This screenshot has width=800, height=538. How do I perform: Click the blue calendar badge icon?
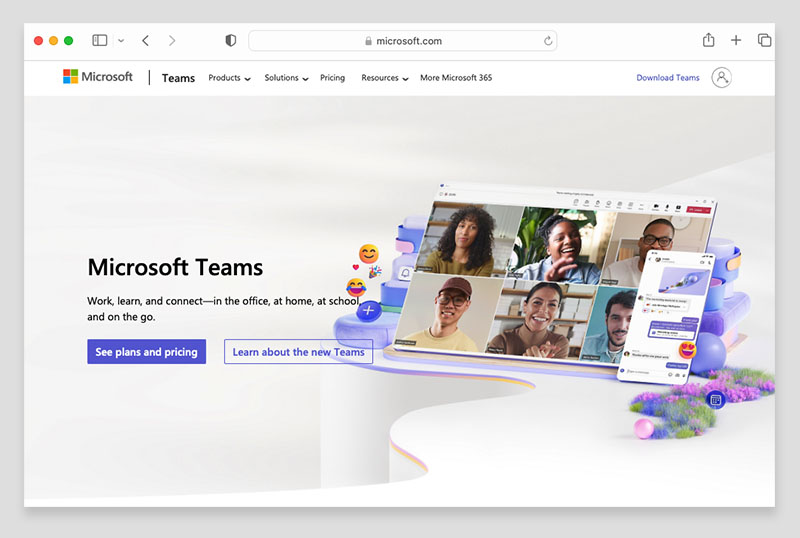tap(715, 400)
